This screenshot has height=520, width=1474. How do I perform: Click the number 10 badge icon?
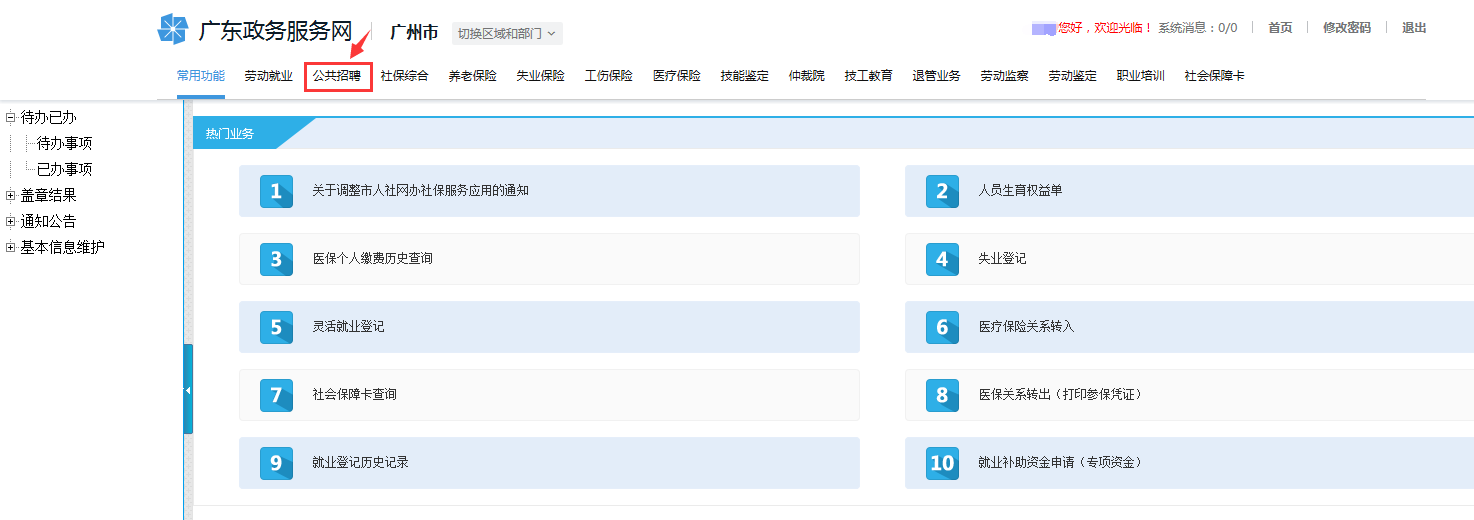(942, 463)
